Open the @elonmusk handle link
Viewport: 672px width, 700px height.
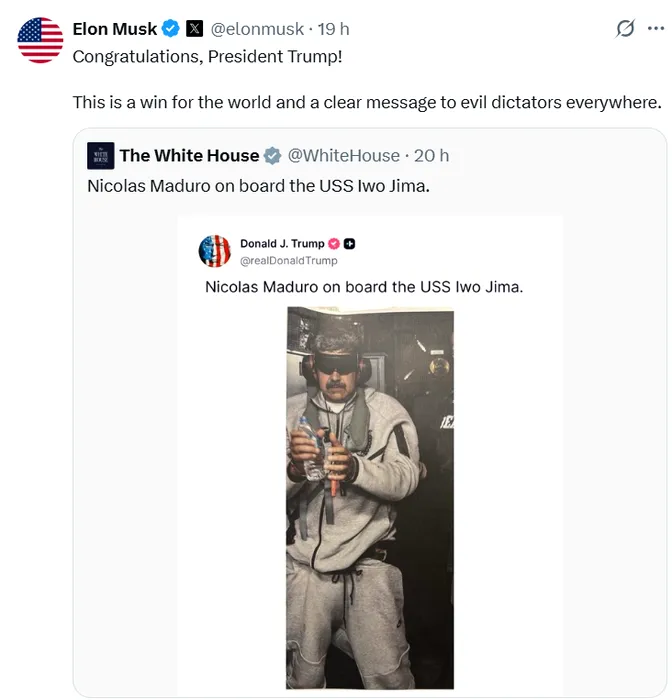257,29
